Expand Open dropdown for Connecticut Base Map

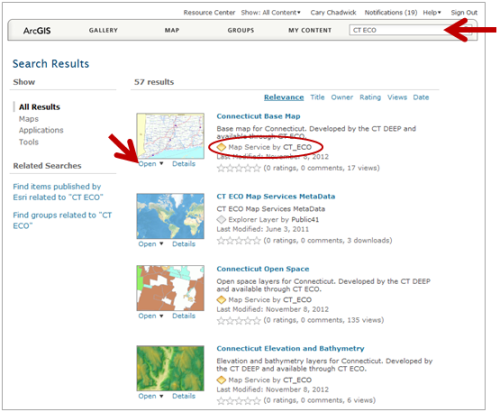pos(151,164)
